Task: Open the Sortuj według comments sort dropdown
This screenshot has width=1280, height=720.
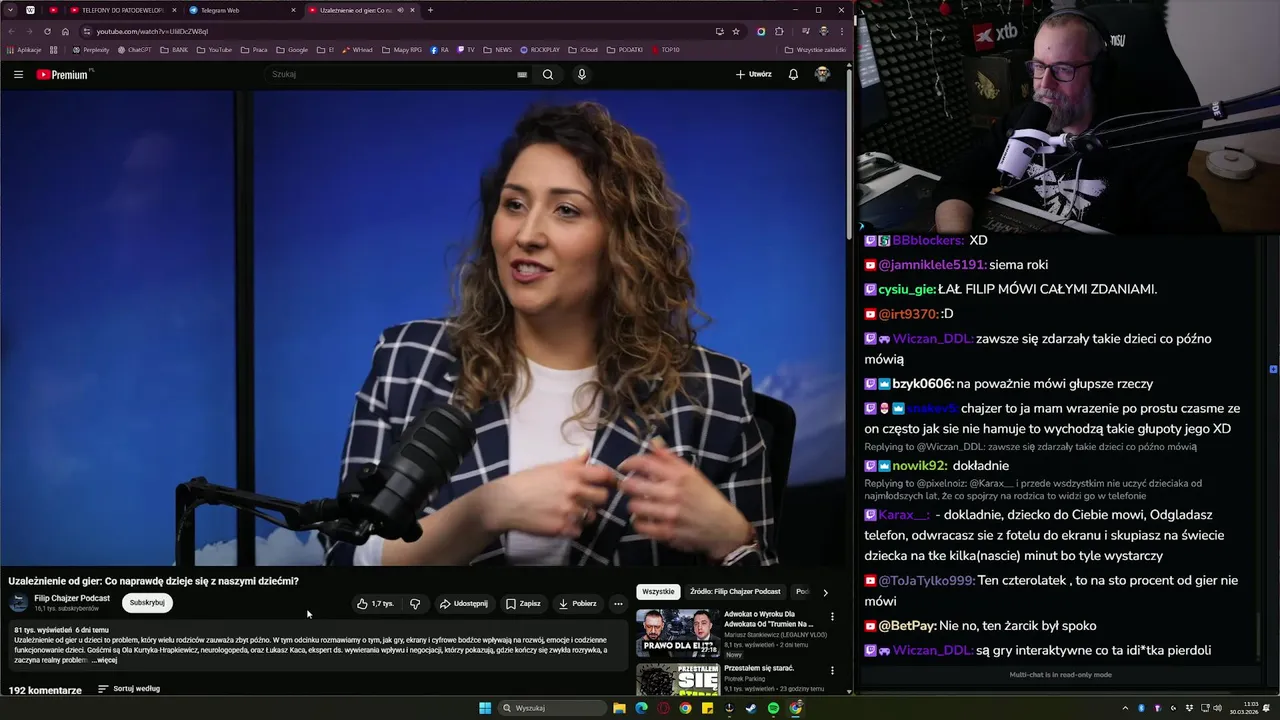Action: point(129,689)
